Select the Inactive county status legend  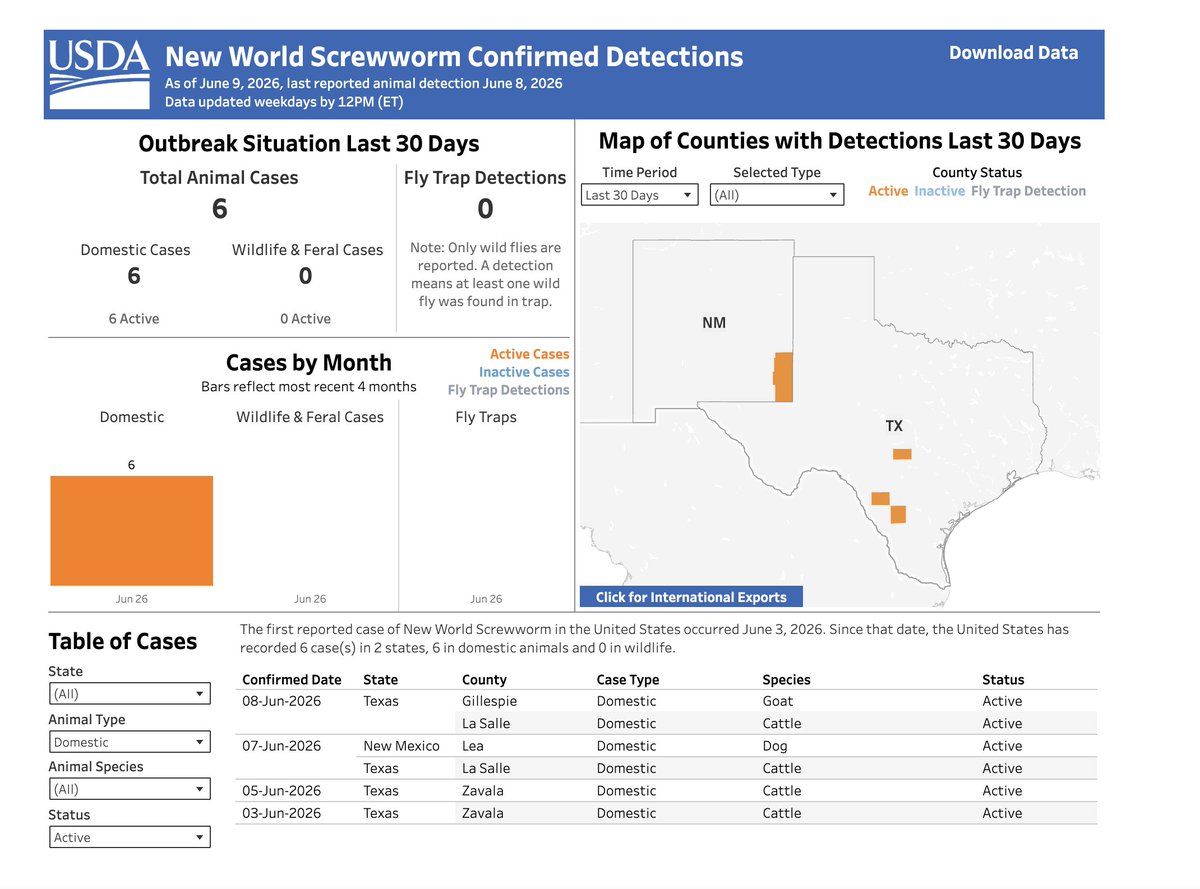pos(940,191)
